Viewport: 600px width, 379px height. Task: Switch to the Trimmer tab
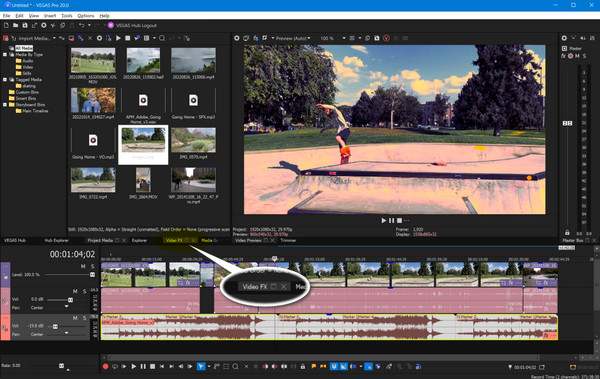[x=288, y=240]
